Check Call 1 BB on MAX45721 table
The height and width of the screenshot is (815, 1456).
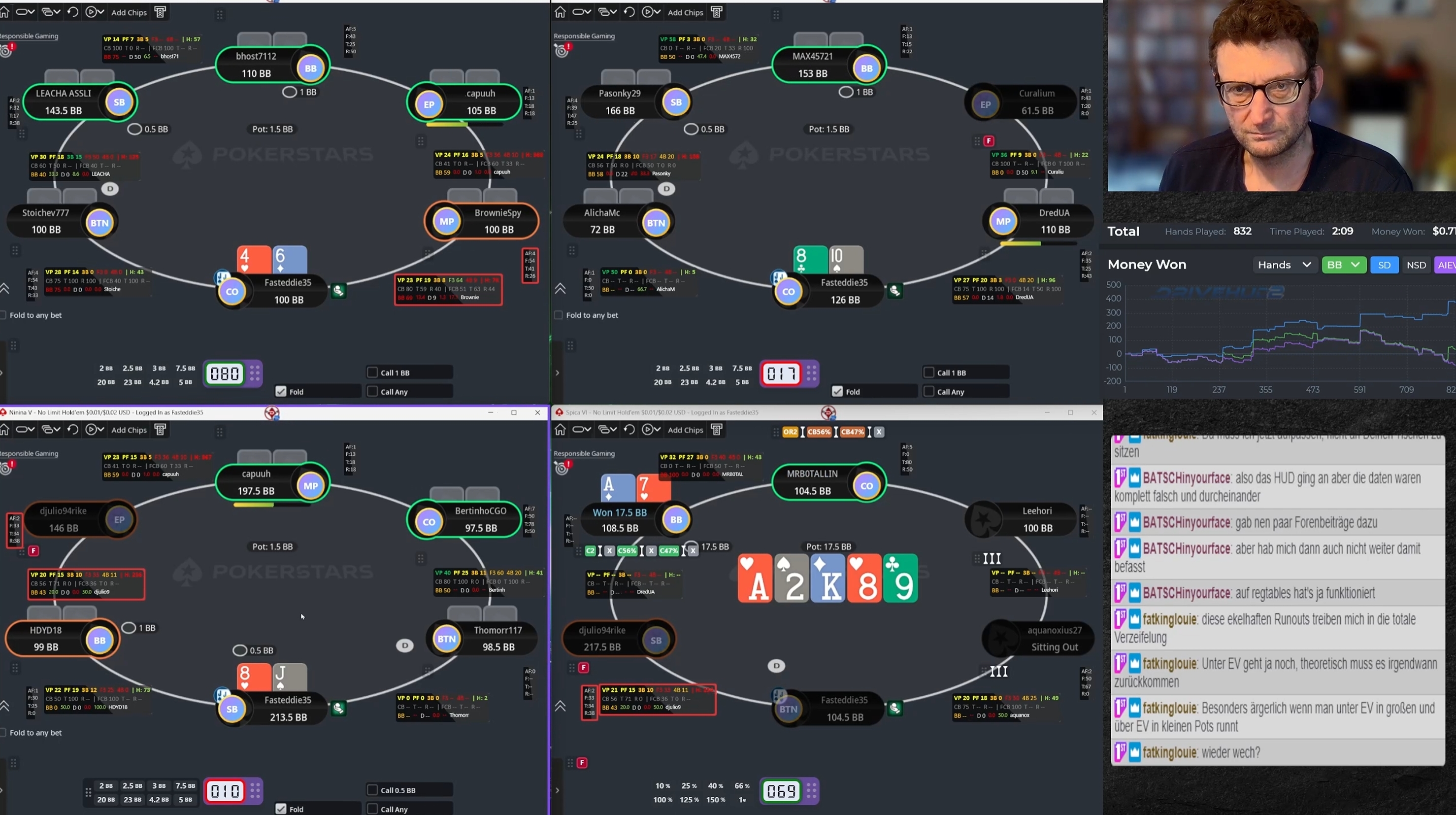point(928,372)
